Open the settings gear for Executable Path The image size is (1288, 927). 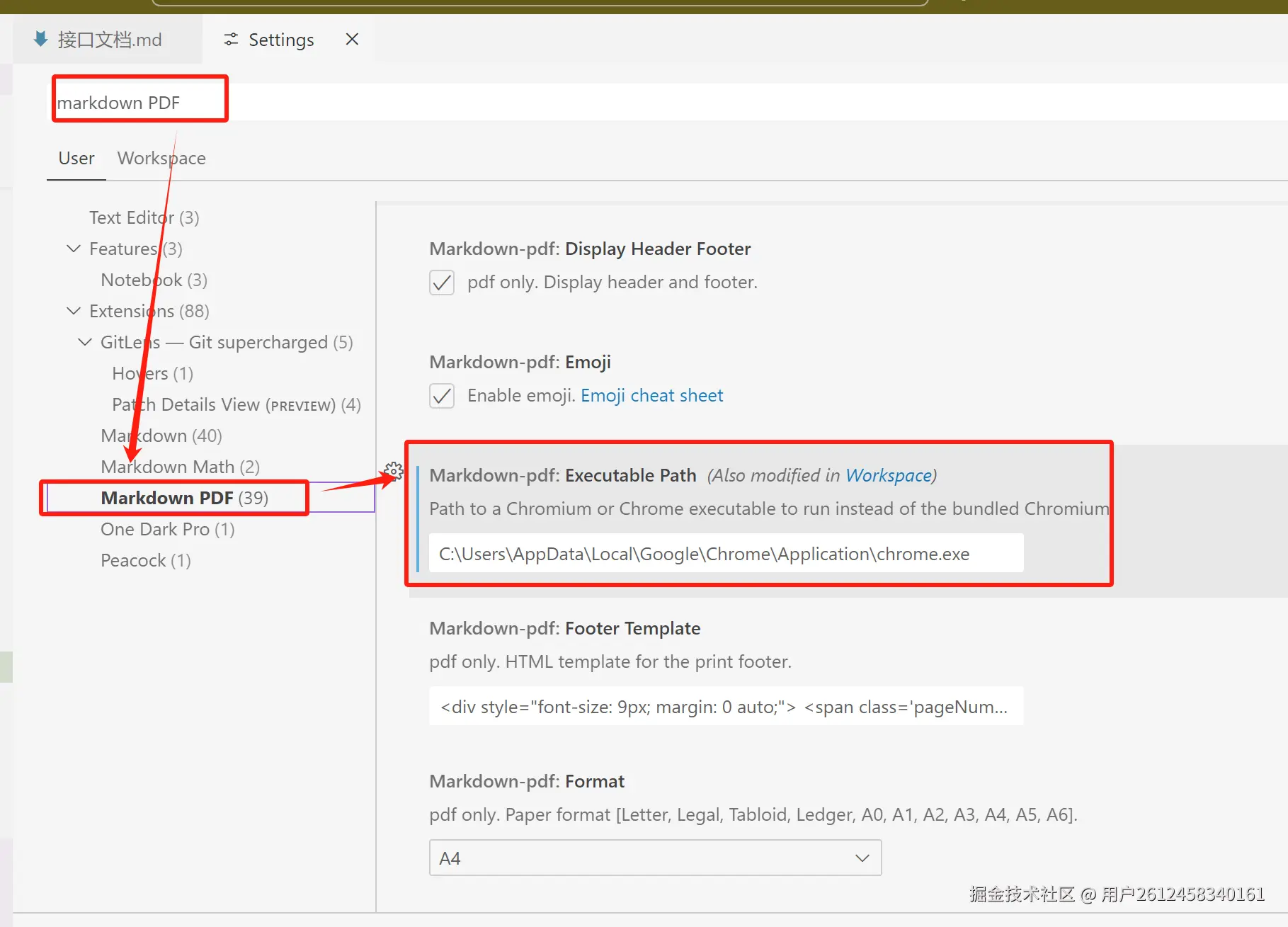pos(394,471)
